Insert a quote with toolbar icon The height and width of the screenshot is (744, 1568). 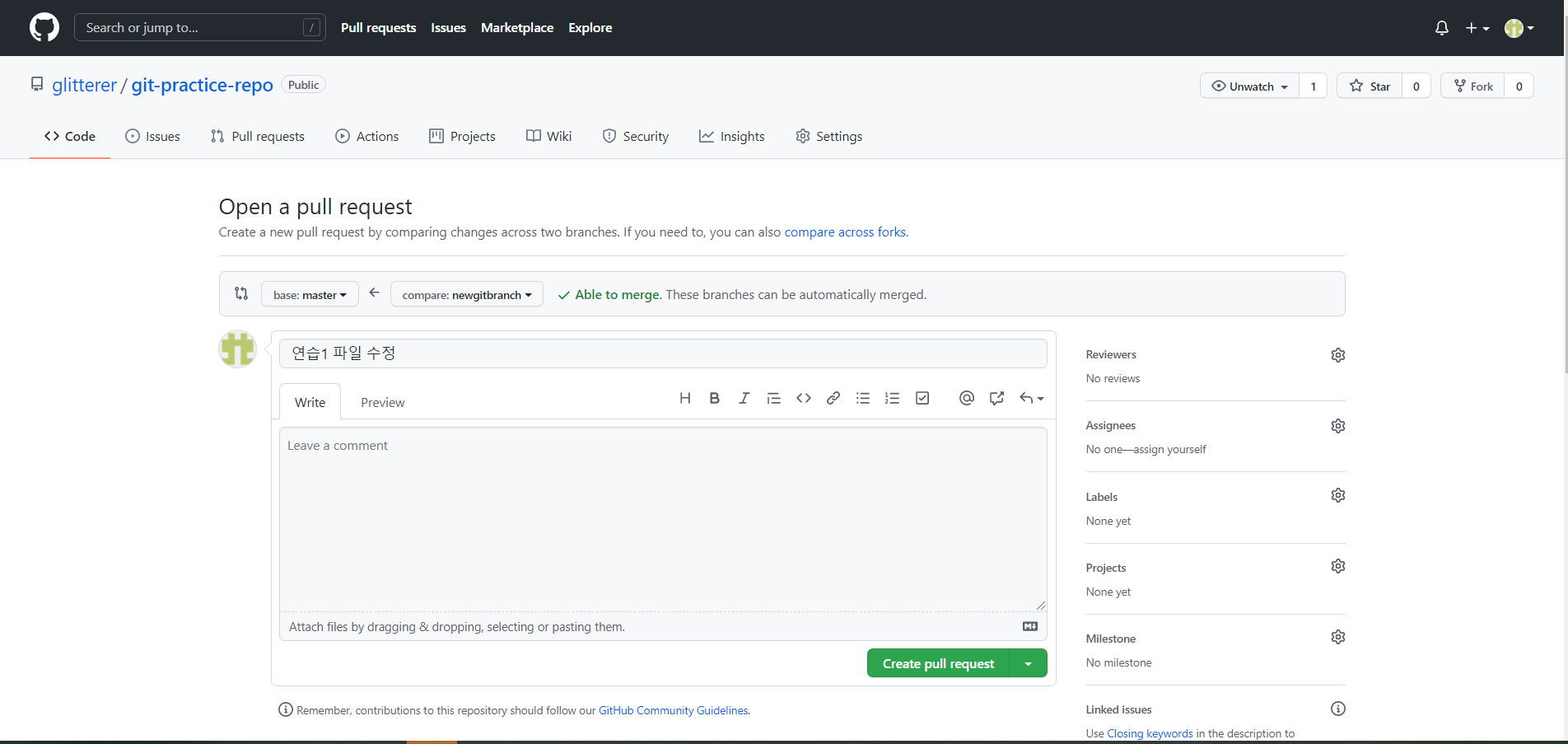(x=773, y=398)
